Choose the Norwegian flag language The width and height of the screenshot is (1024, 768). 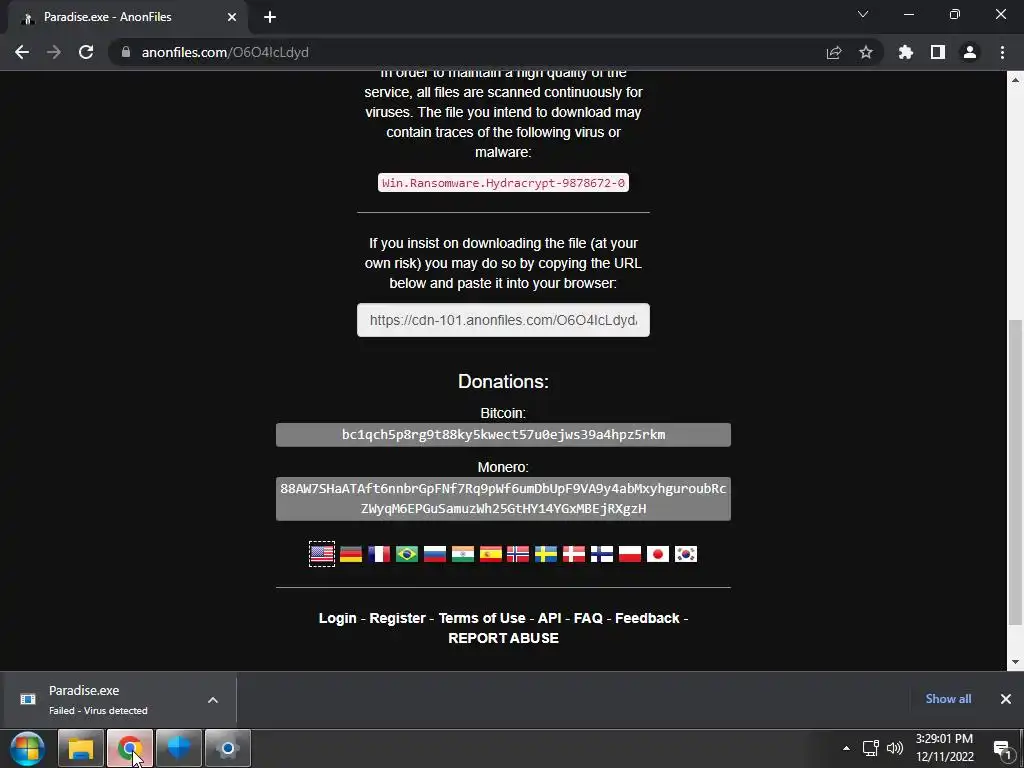coord(518,554)
